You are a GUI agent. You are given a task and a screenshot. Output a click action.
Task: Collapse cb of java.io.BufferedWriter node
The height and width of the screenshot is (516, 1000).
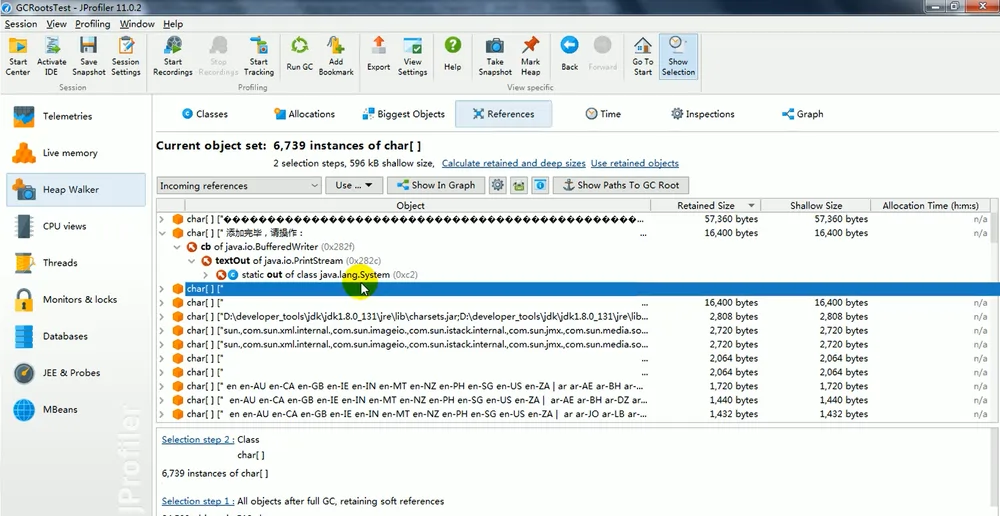176,247
